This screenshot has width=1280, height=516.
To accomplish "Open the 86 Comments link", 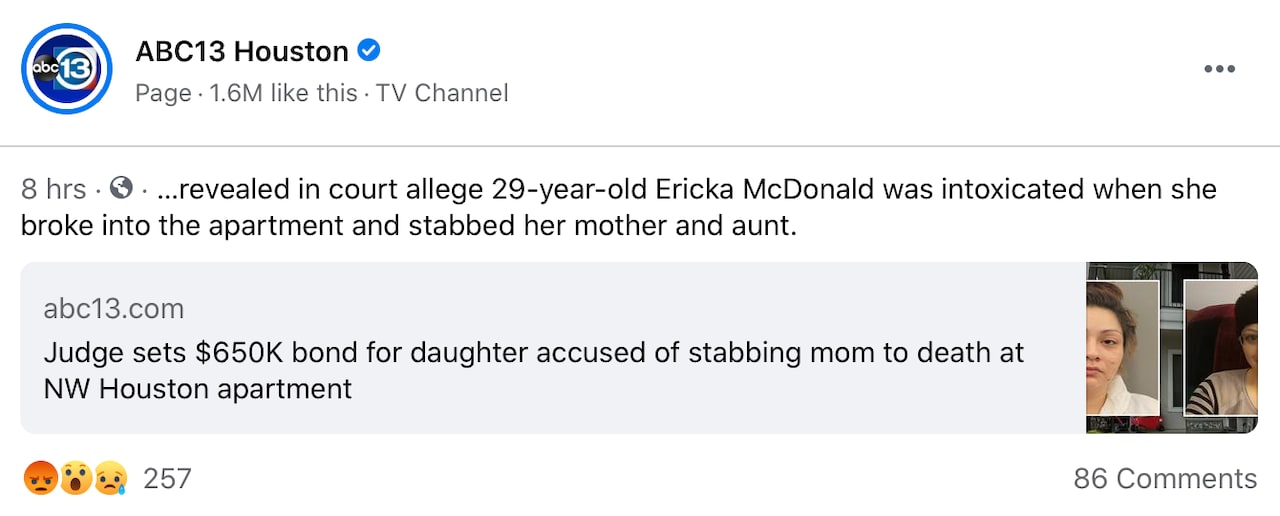I will coord(1165,479).
